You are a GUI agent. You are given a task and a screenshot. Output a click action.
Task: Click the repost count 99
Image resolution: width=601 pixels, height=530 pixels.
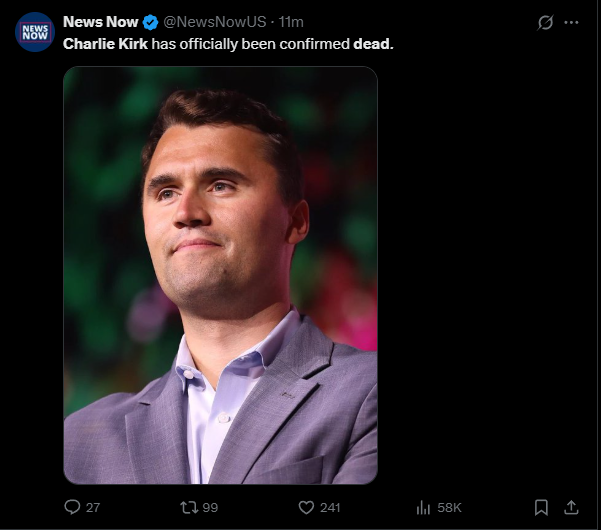(x=210, y=508)
